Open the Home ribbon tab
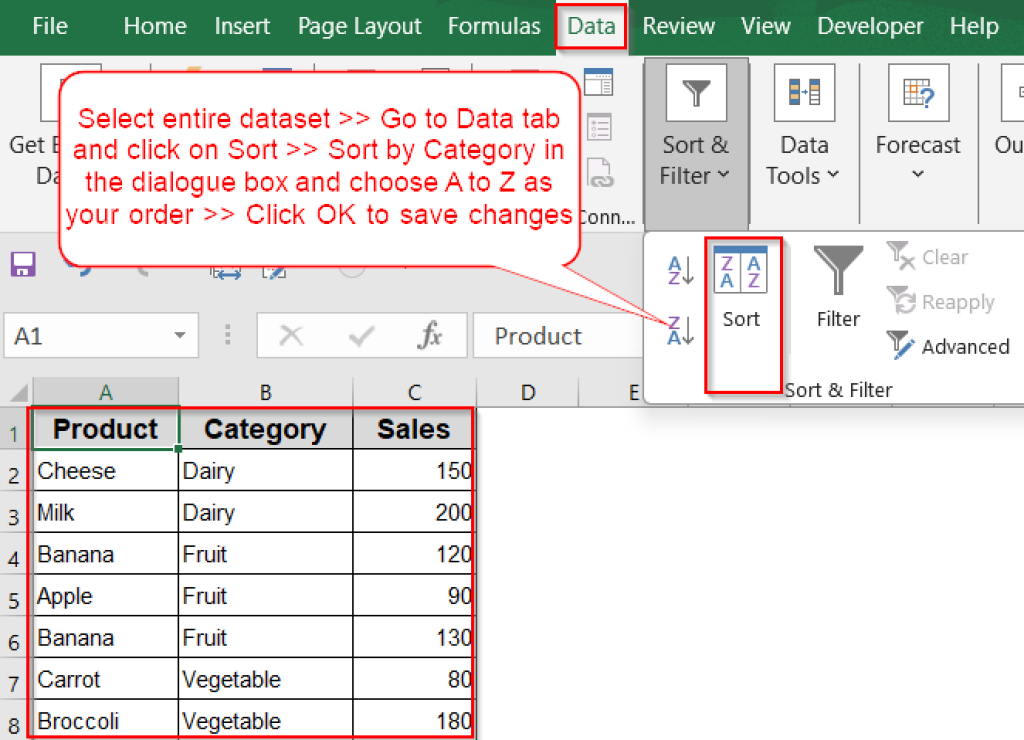 pos(155,26)
